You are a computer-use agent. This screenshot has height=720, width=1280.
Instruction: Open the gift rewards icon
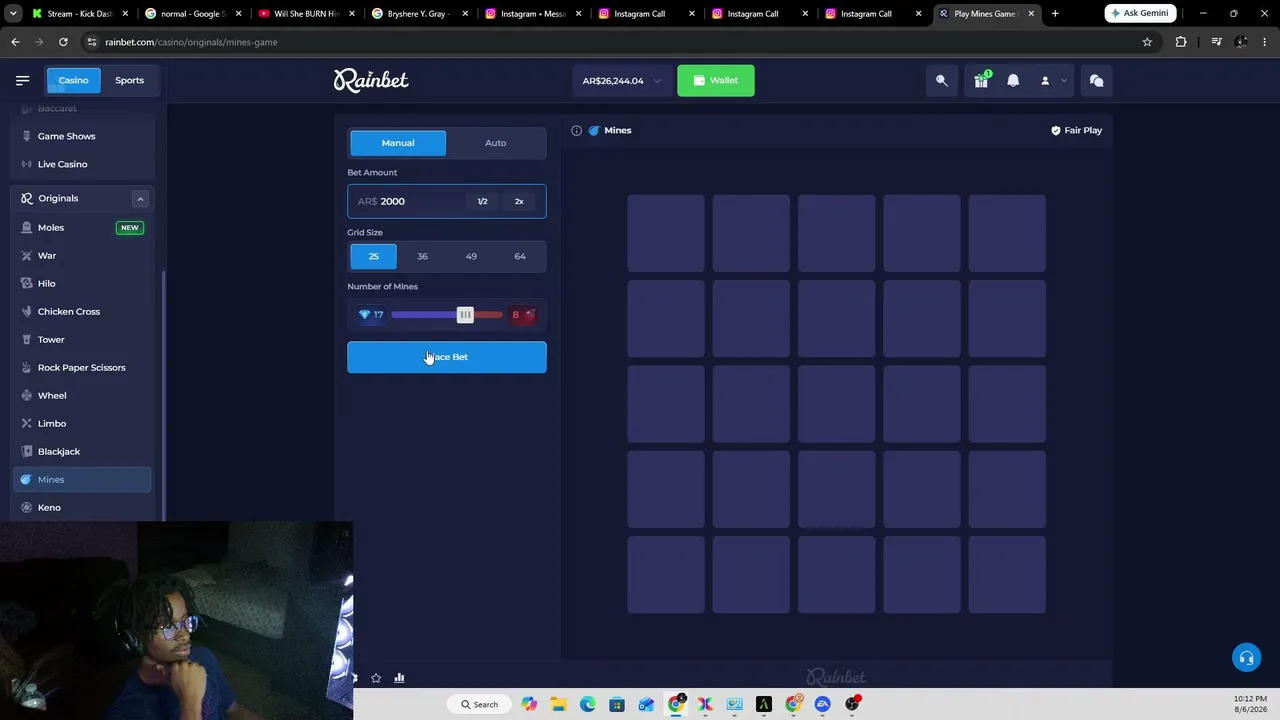click(981, 81)
